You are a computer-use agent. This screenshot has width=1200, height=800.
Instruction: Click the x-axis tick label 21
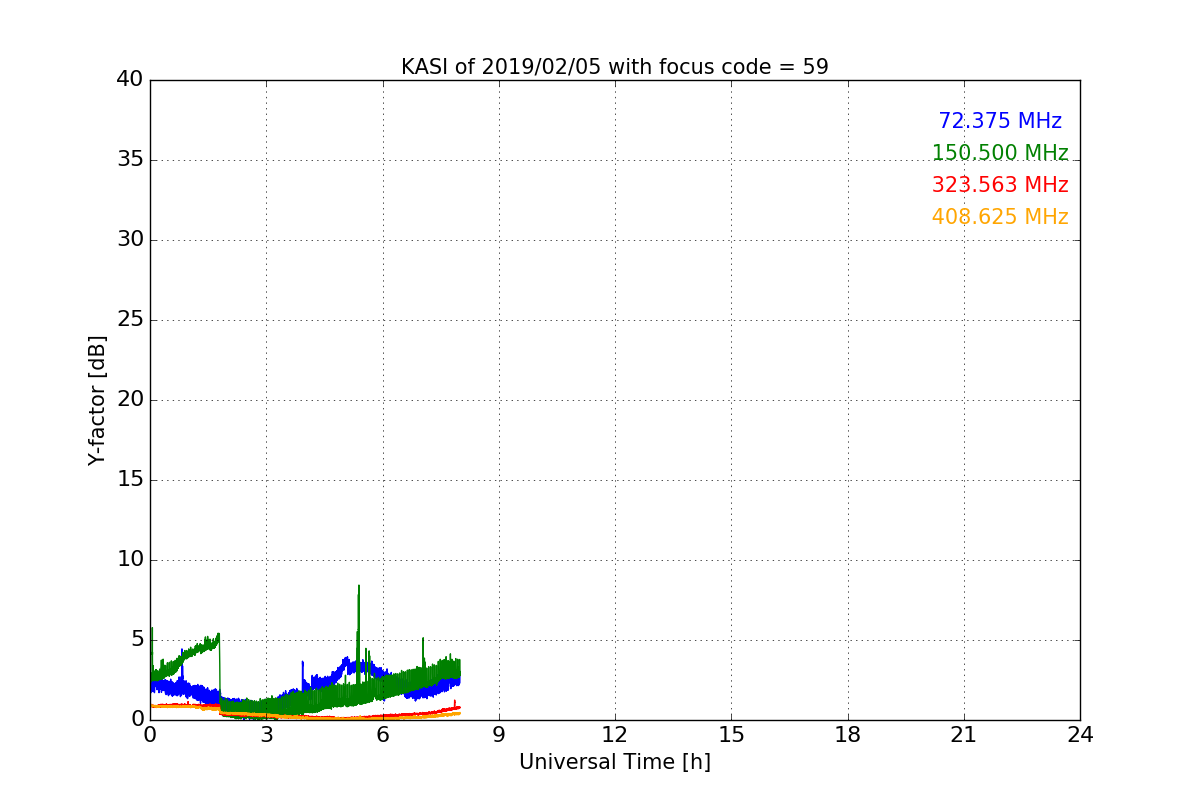(964, 735)
